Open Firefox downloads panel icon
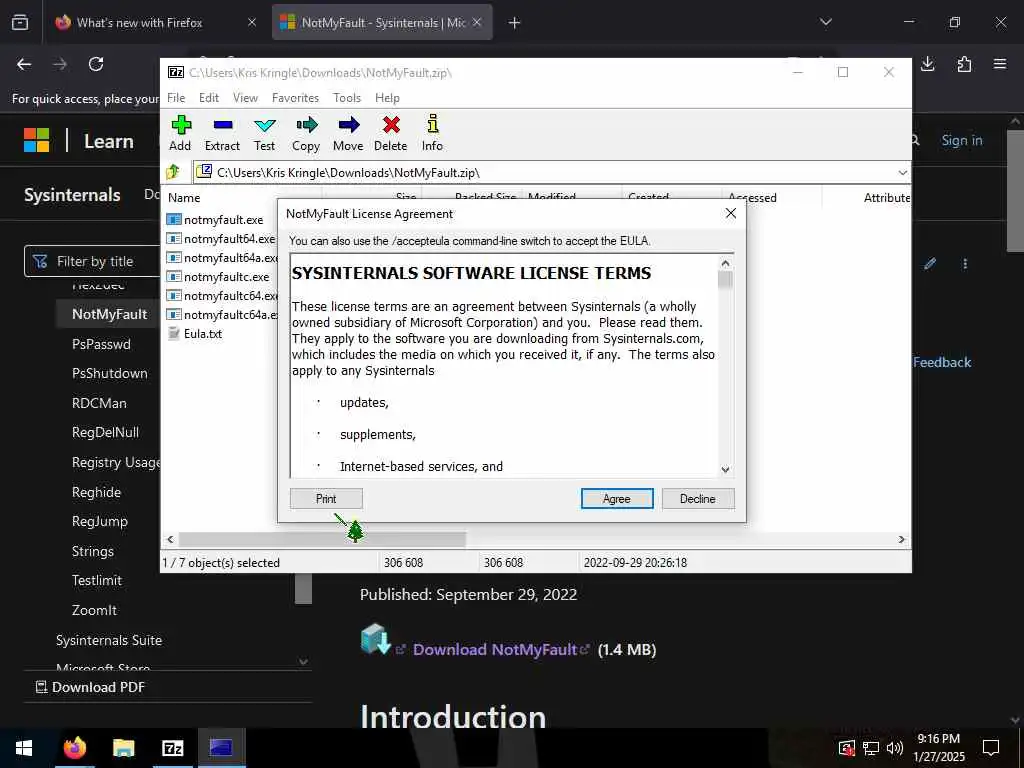 click(x=927, y=64)
